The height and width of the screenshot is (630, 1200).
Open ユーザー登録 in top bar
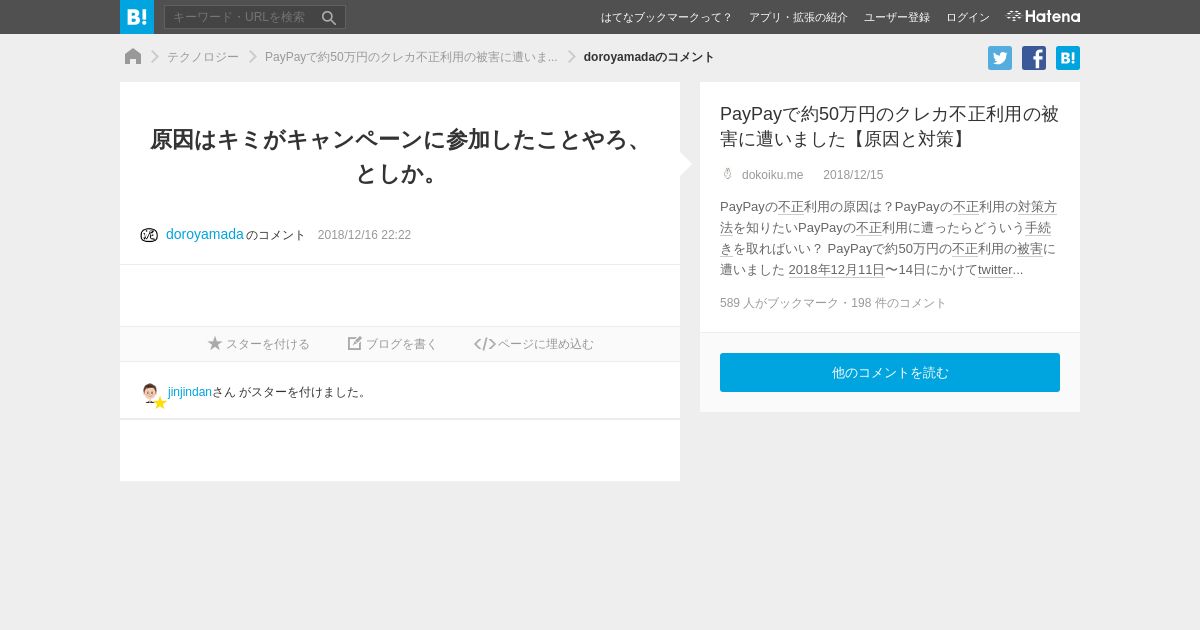897,17
